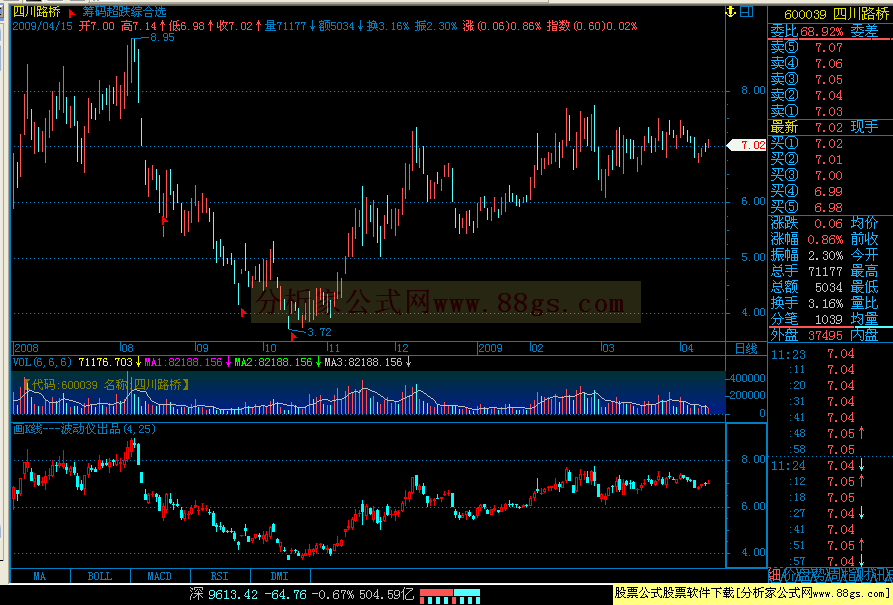The width and height of the screenshot is (893, 605).
Task: Select the RSI indicator tab
Action: pos(219,576)
